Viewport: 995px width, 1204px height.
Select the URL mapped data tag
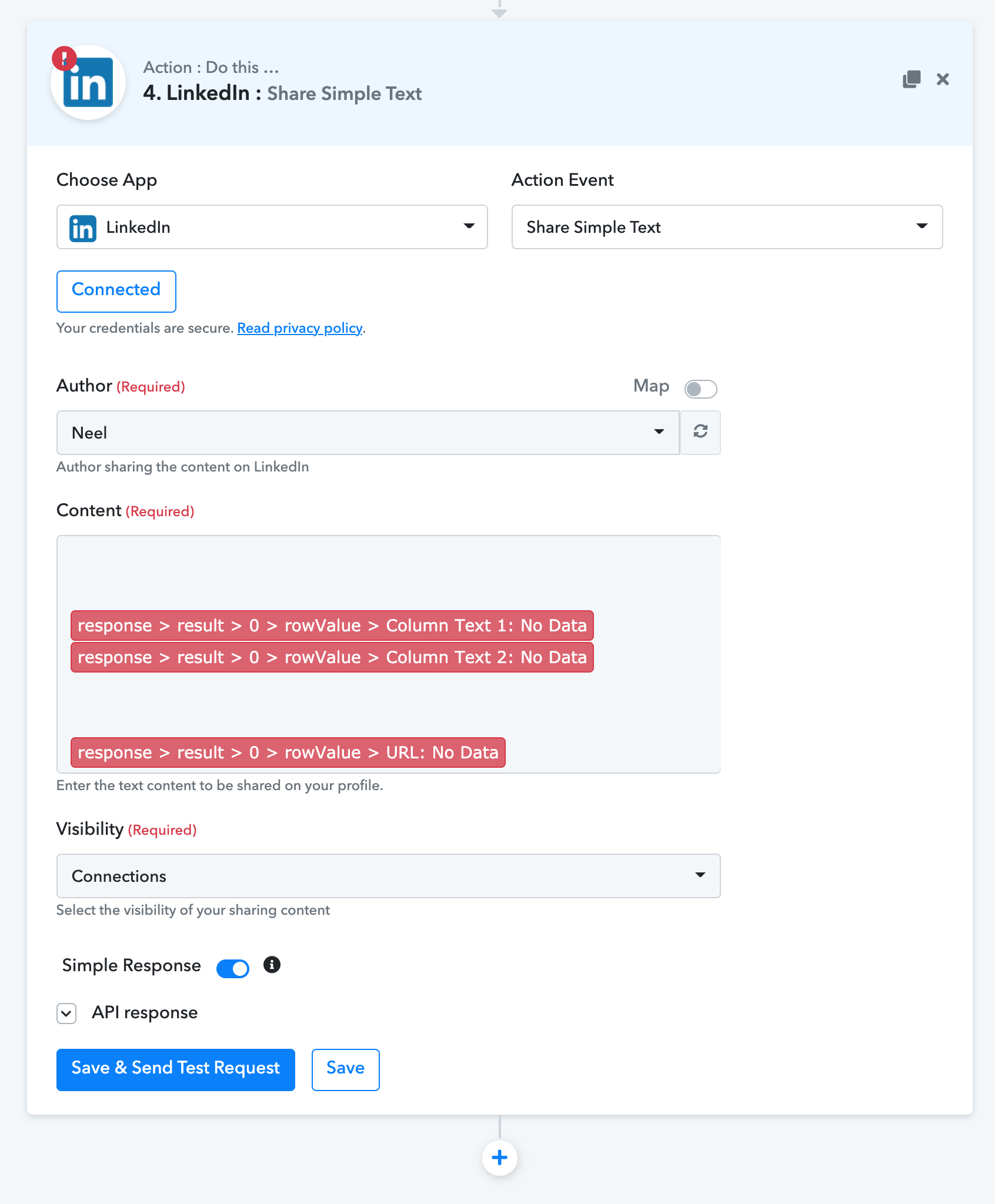click(x=288, y=752)
